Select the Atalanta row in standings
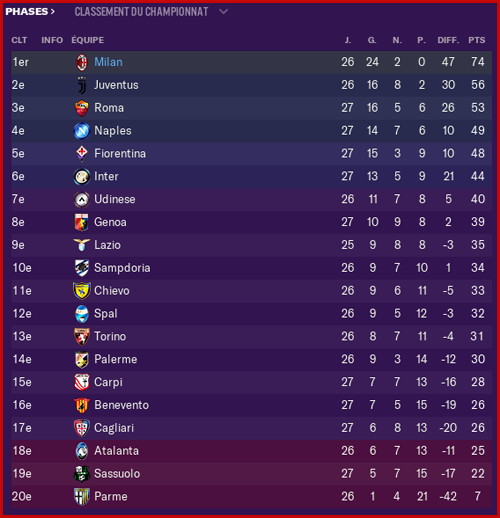 pyautogui.click(x=252, y=451)
